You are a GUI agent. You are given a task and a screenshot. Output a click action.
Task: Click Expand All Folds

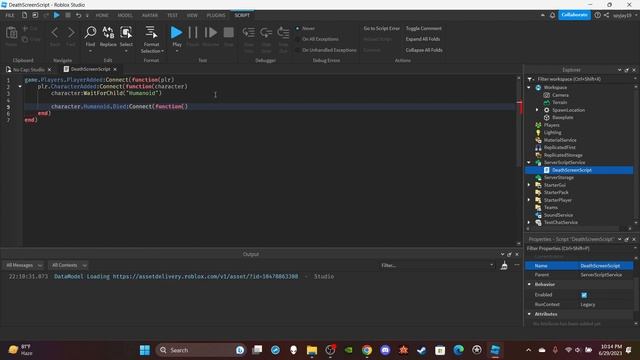coord(422,39)
